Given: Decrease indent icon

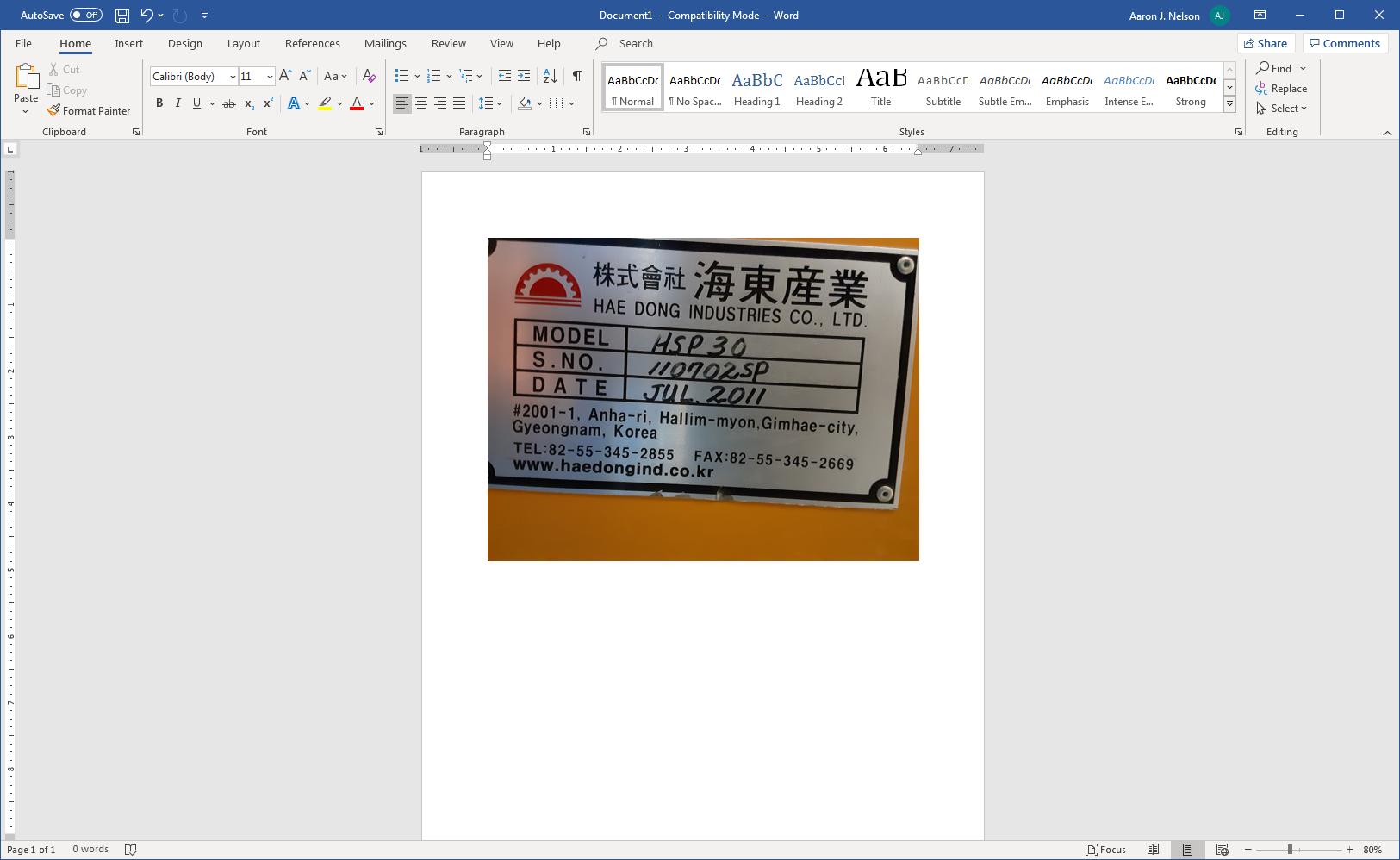Looking at the screenshot, I should [505, 77].
